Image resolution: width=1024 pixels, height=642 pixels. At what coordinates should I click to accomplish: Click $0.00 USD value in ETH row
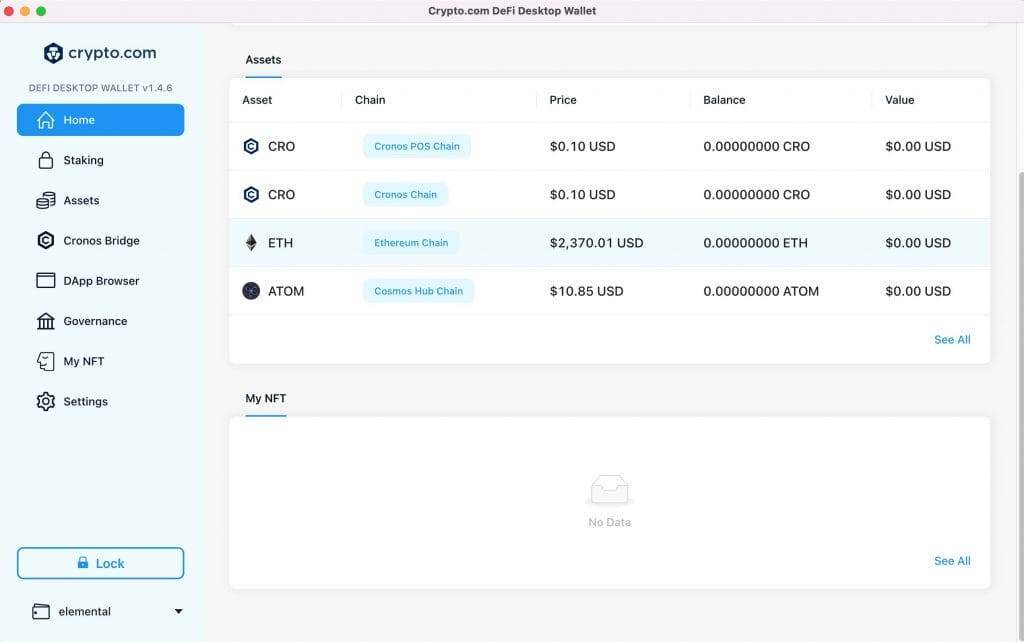918,243
